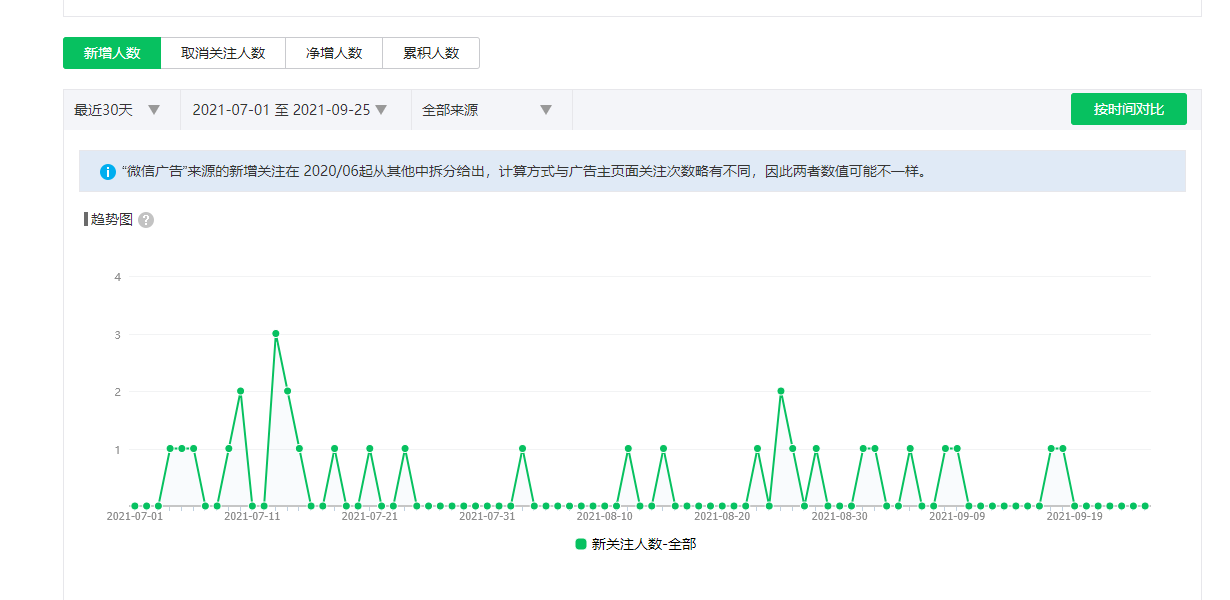The height and width of the screenshot is (600, 1230).
Task: Open the 最近30天 time range dropdown
Action: pyautogui.click(x=117, y=110)
